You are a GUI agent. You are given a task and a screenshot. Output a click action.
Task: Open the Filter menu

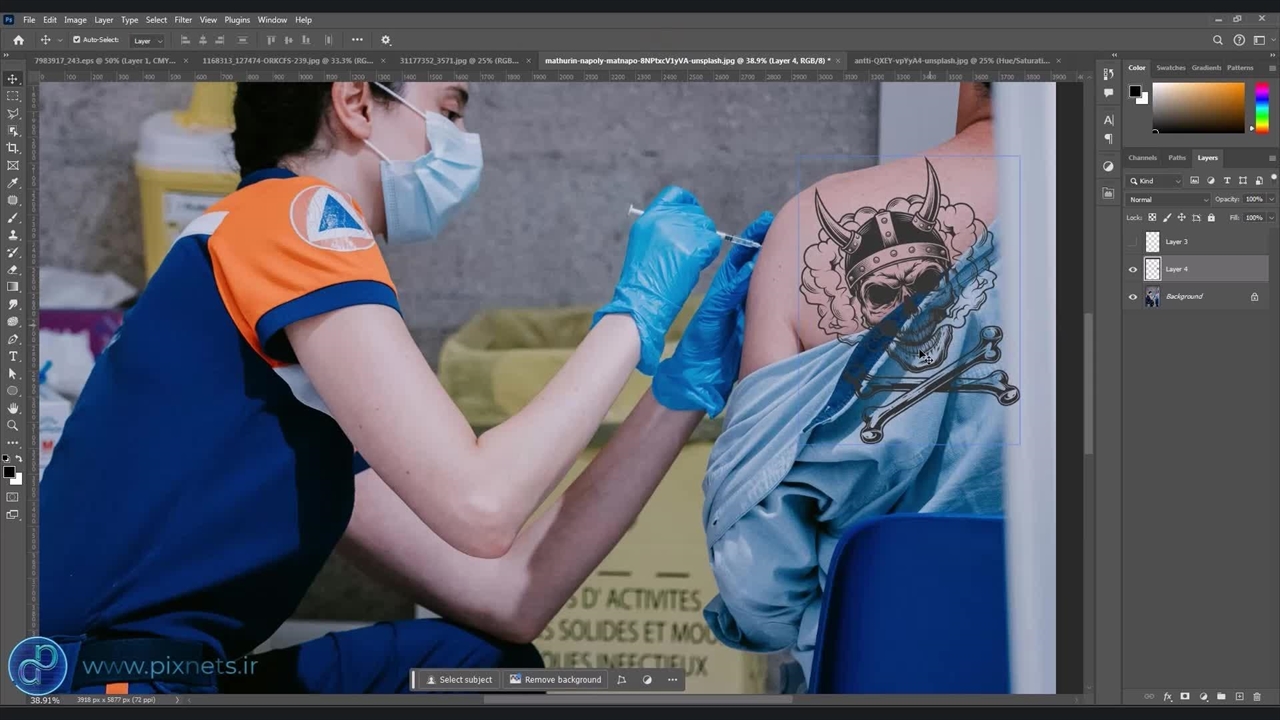point(183,20)
